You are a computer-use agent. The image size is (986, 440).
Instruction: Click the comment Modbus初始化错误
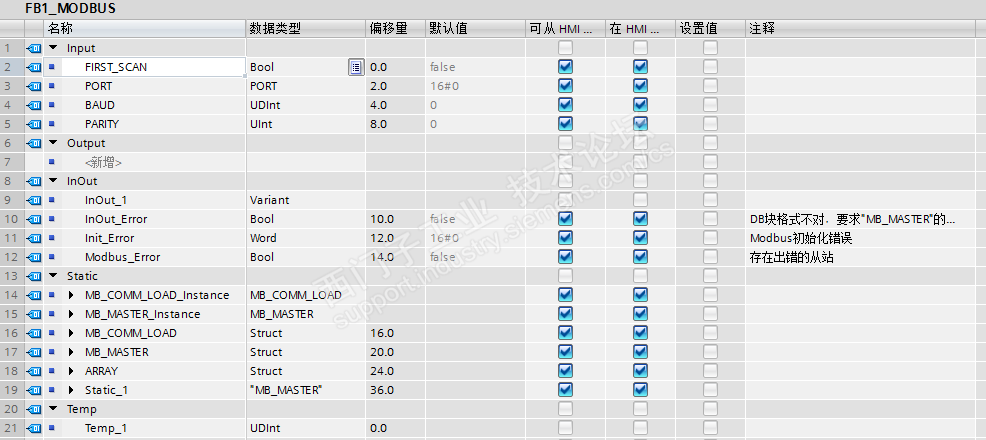(801, 238)
